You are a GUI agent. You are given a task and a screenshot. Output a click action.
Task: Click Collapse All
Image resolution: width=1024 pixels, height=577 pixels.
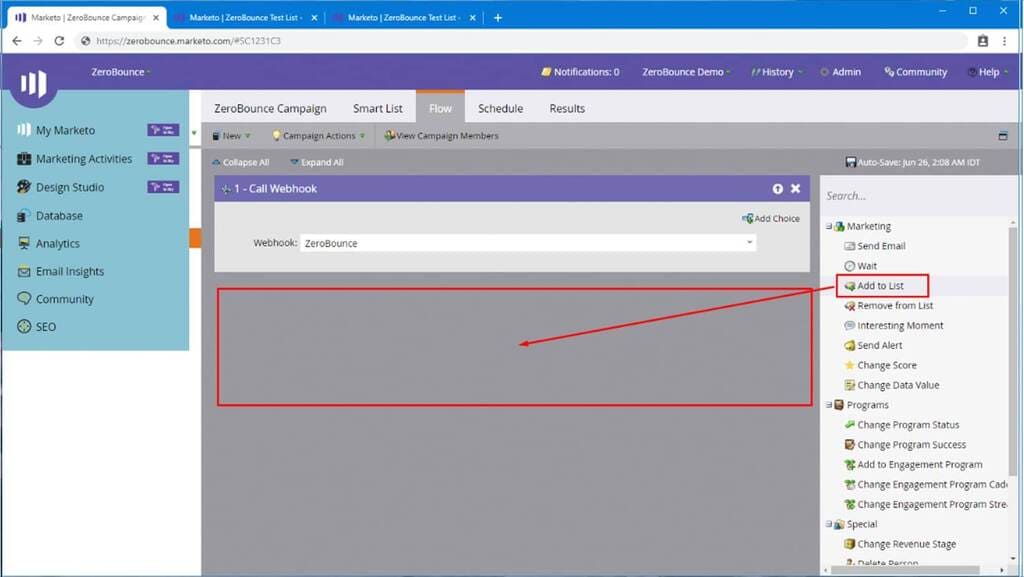click(x=240, y=162)
